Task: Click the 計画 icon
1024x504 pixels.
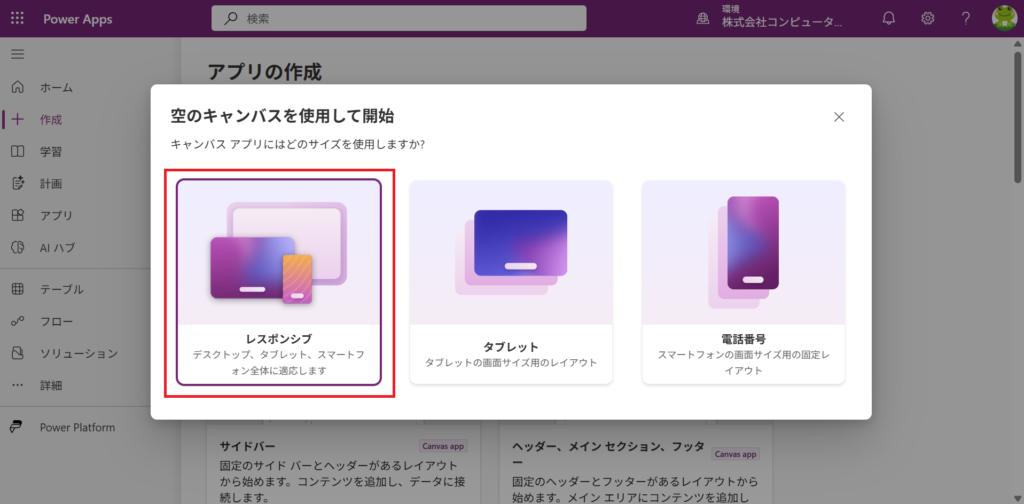Action: point(18,183)
